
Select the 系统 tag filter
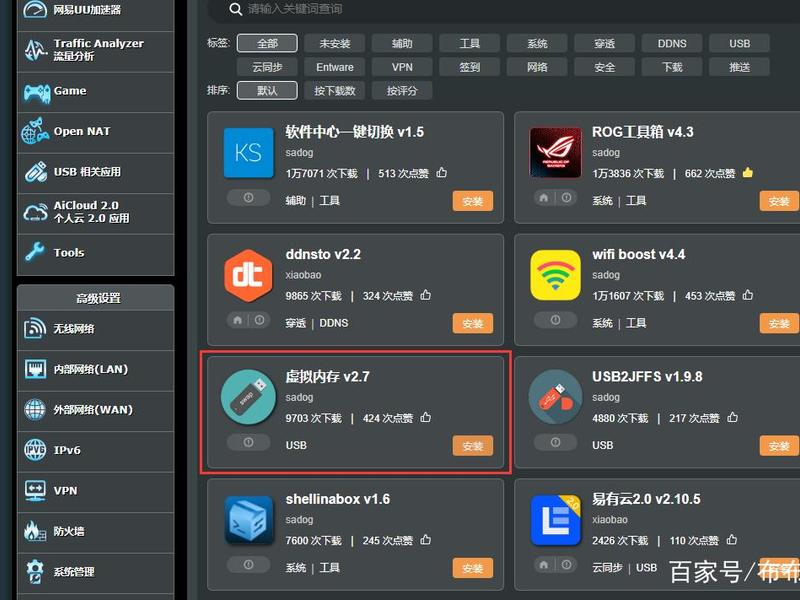tap(537, 43)
